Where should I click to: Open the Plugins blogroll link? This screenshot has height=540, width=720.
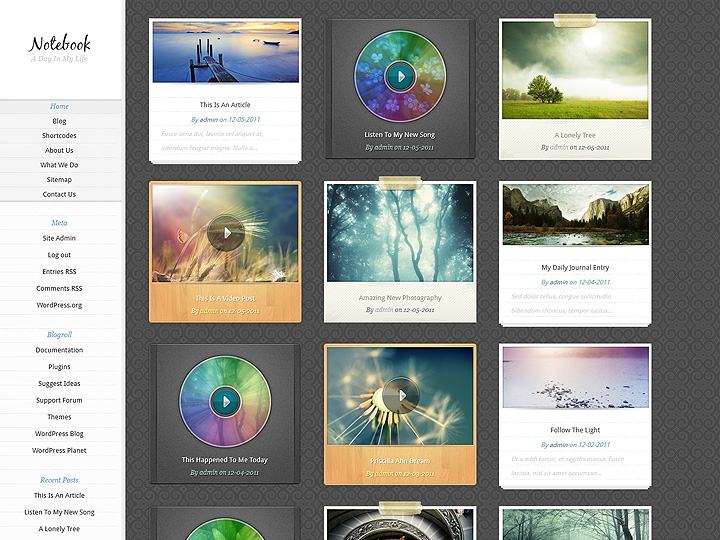pos(59,366)
